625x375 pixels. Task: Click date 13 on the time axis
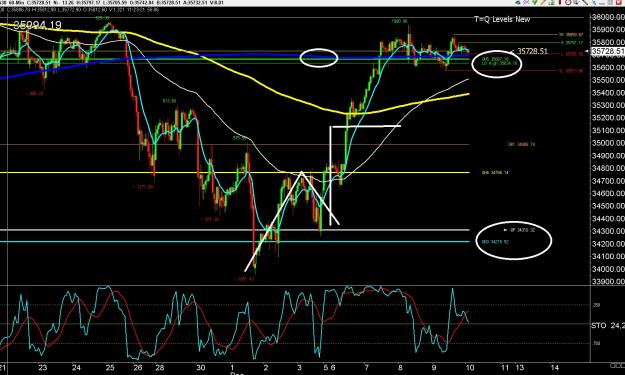[x=520, y=368]
